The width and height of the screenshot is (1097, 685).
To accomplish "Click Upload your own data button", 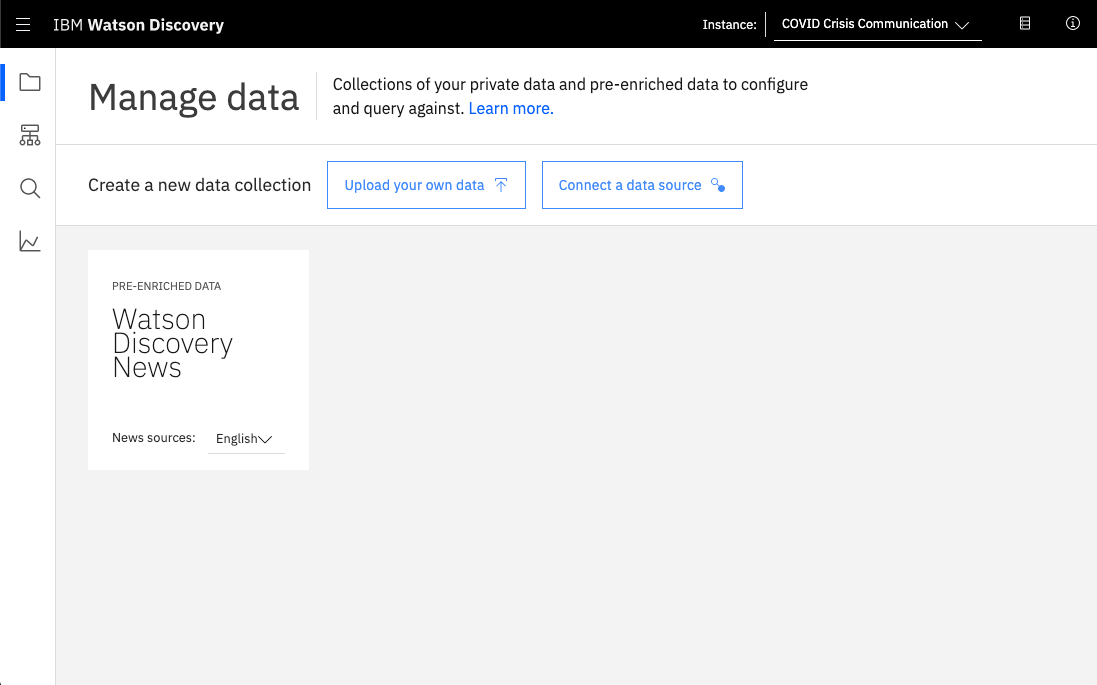I will tap(426, 185).
